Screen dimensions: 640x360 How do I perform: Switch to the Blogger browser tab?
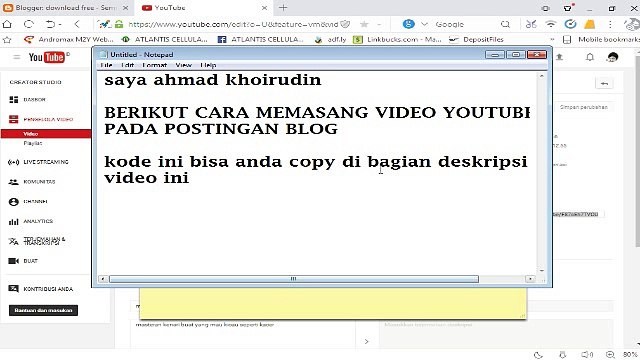(x=65, y=8)
